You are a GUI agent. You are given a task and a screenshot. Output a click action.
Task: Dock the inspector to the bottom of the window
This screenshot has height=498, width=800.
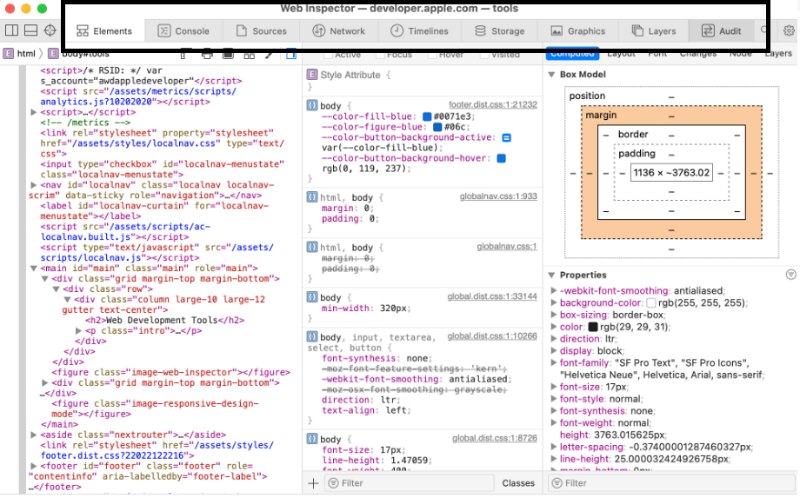pyautogui.click(x=32, y=32)
